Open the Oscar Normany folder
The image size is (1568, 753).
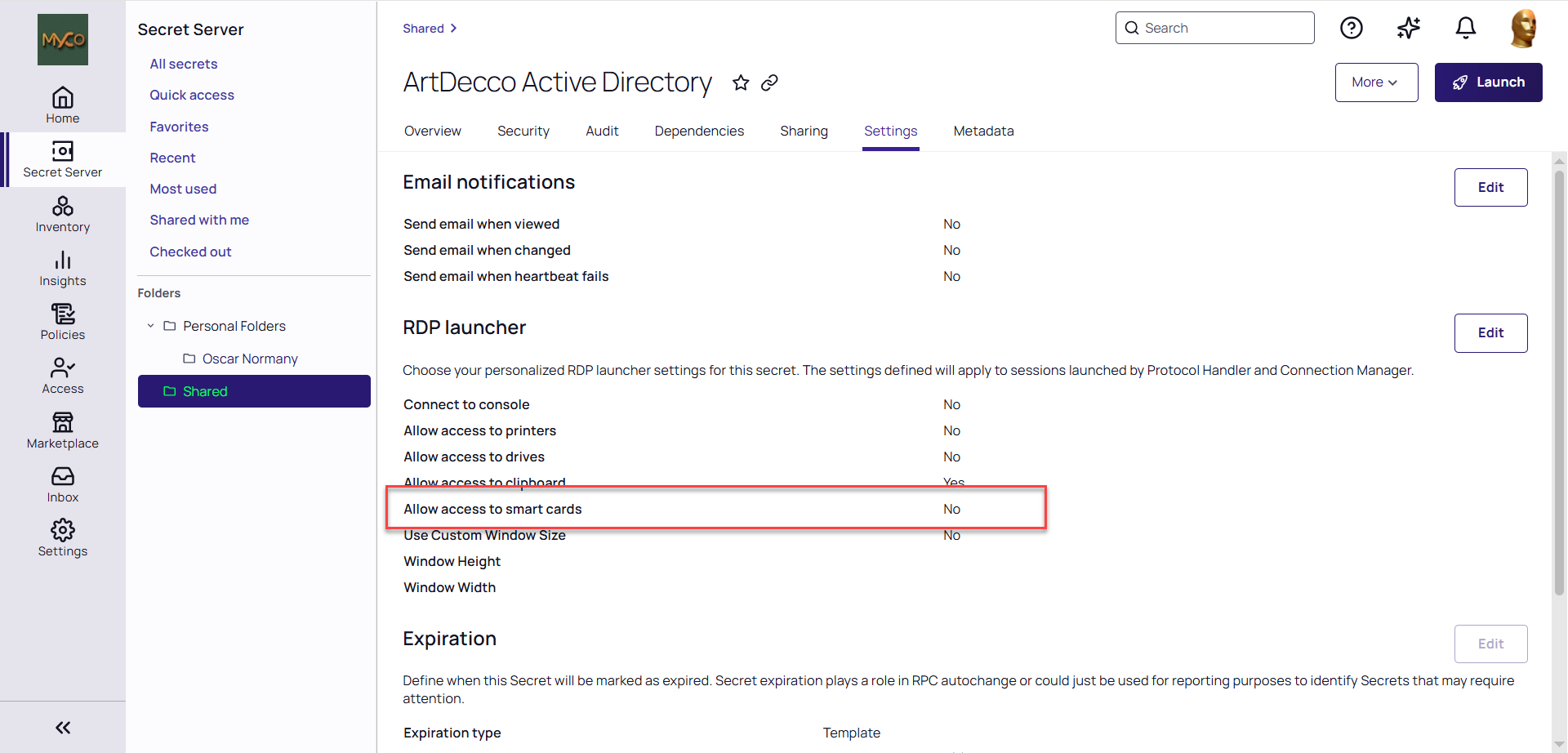tap(250, 359)
